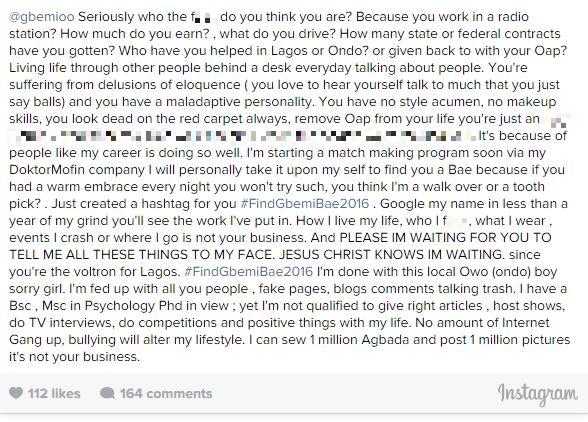Viewport: 588px width, 422px height.
Task: Click the words match making program
Action: 341,153
